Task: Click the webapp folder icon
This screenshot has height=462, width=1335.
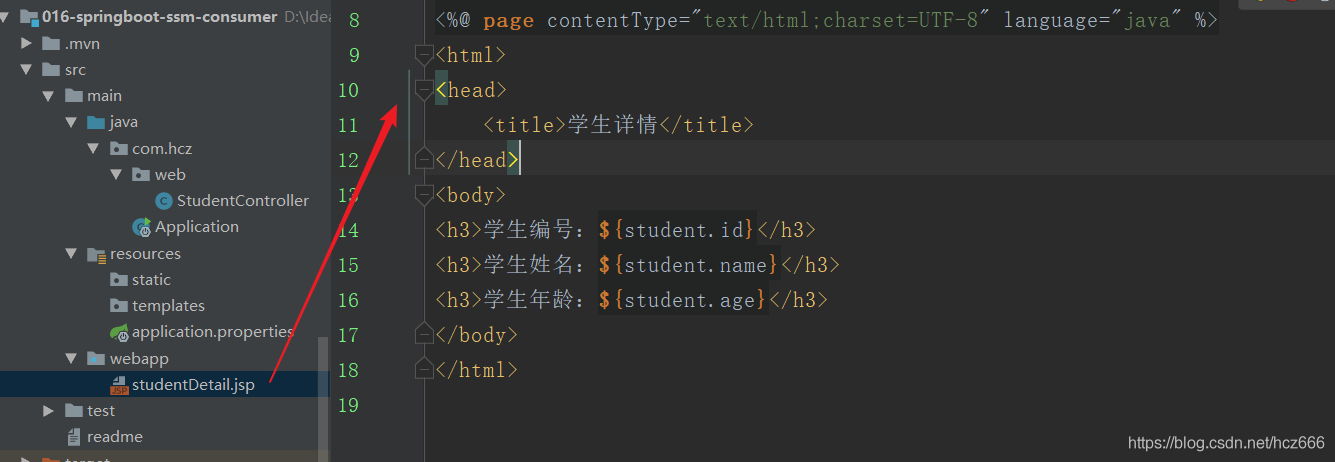Action: pos(96,358)
